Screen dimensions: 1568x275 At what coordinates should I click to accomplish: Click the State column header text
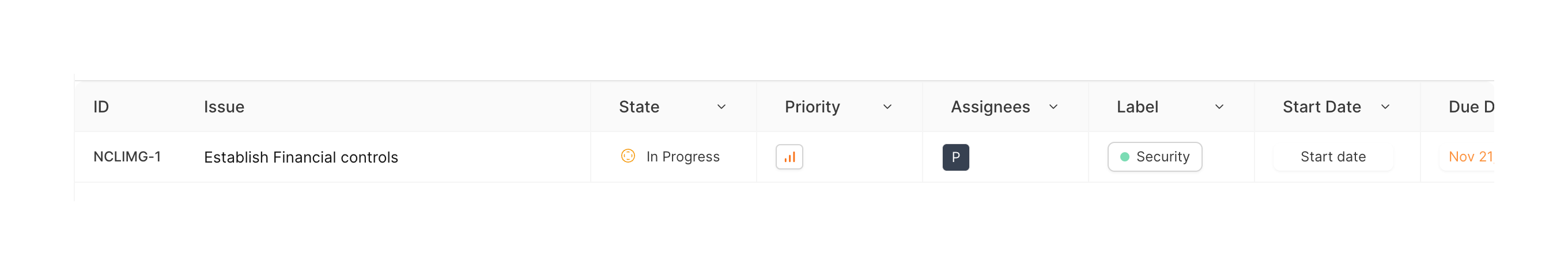[x=638, y=107]
